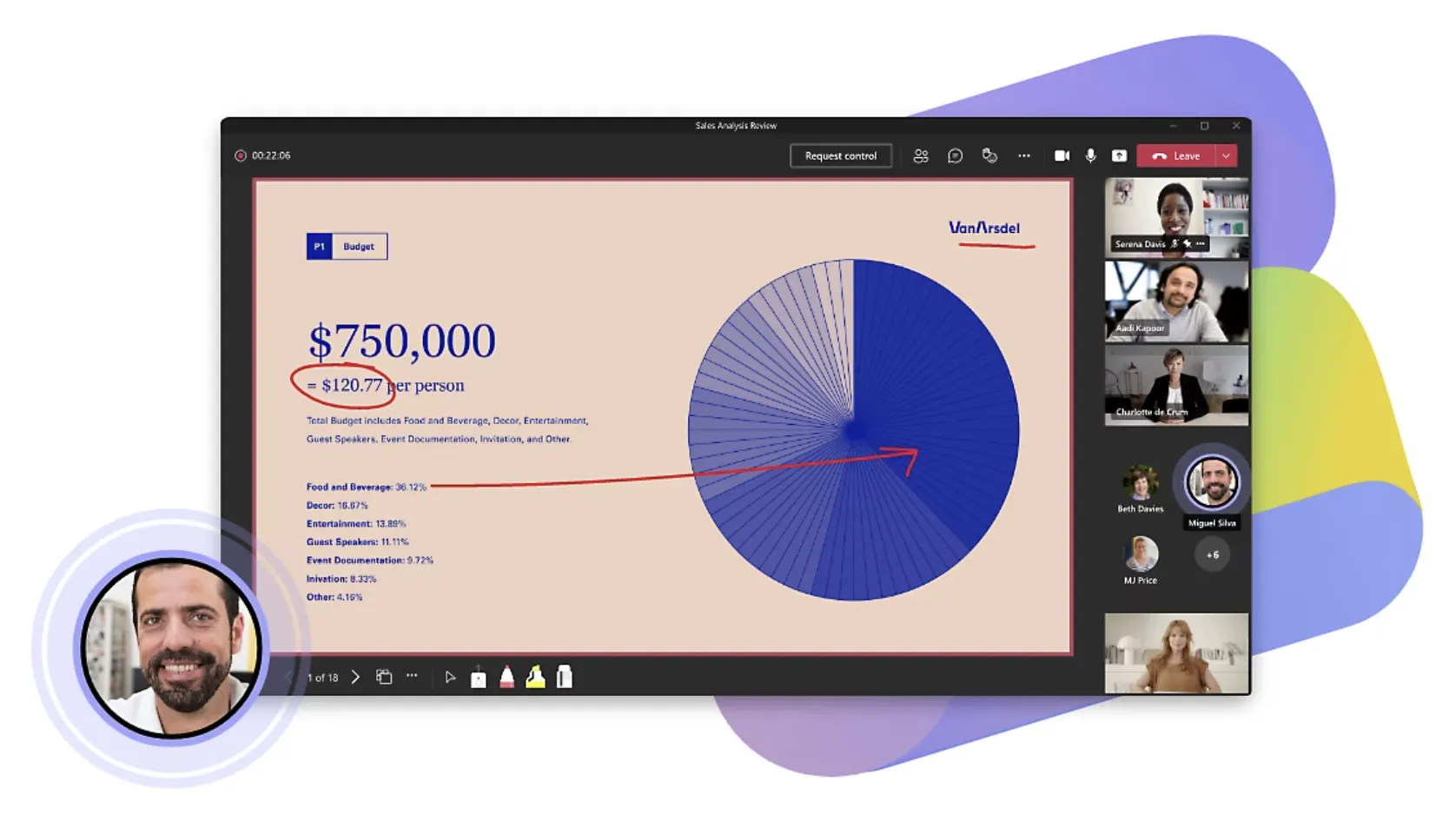Open more slide options below presentation
Screen dimensions: 1456x815
pos(412,676)
